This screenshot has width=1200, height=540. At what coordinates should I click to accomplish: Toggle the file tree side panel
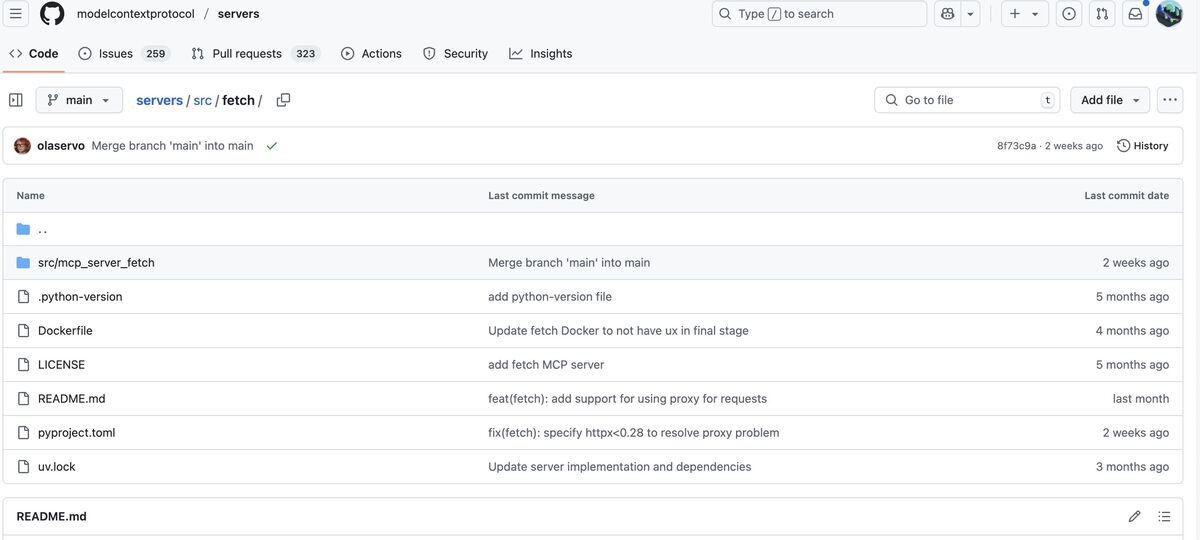click(x=16, y=100)
